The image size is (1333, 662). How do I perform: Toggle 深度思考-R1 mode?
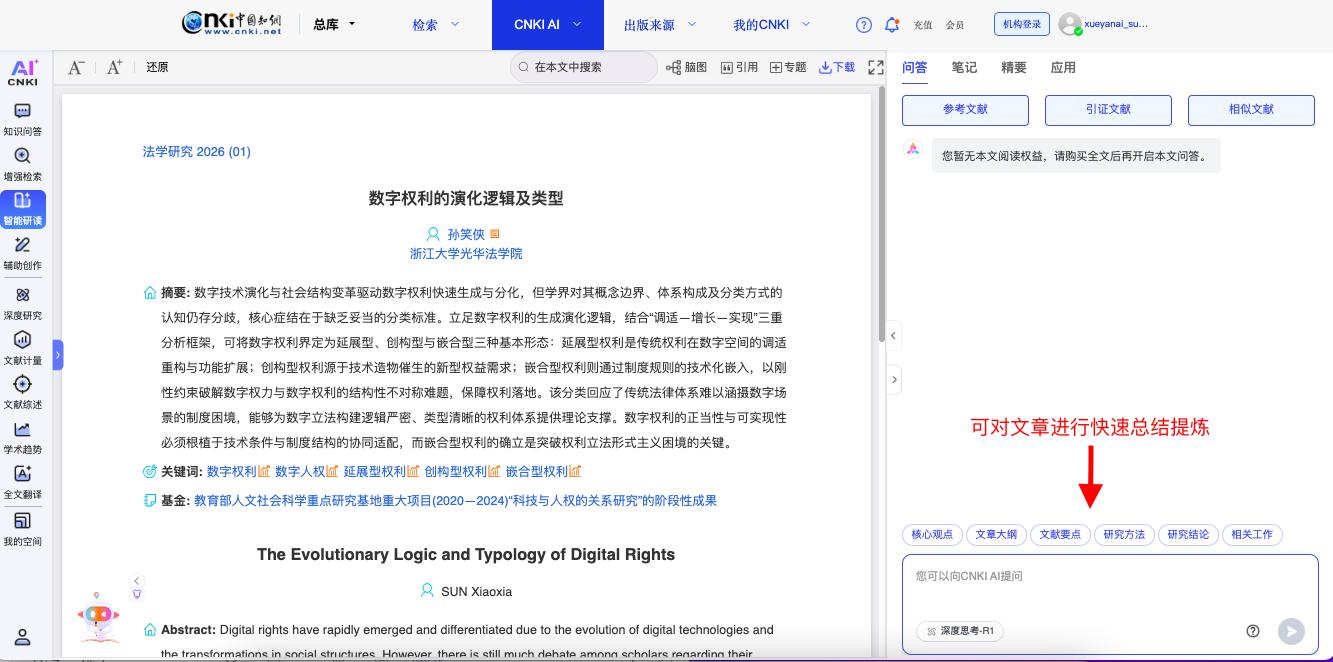coord(960,631)
